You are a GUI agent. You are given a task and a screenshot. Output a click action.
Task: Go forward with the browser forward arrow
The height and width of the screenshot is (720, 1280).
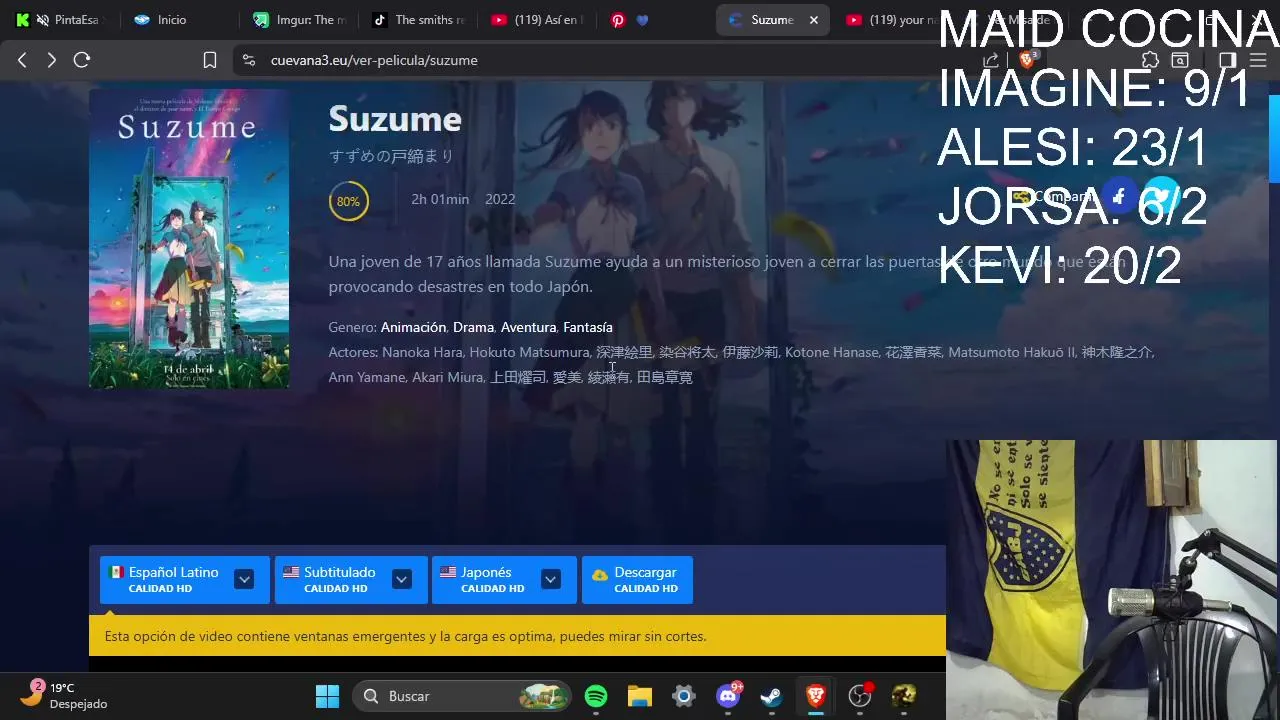tap(51, 60)
